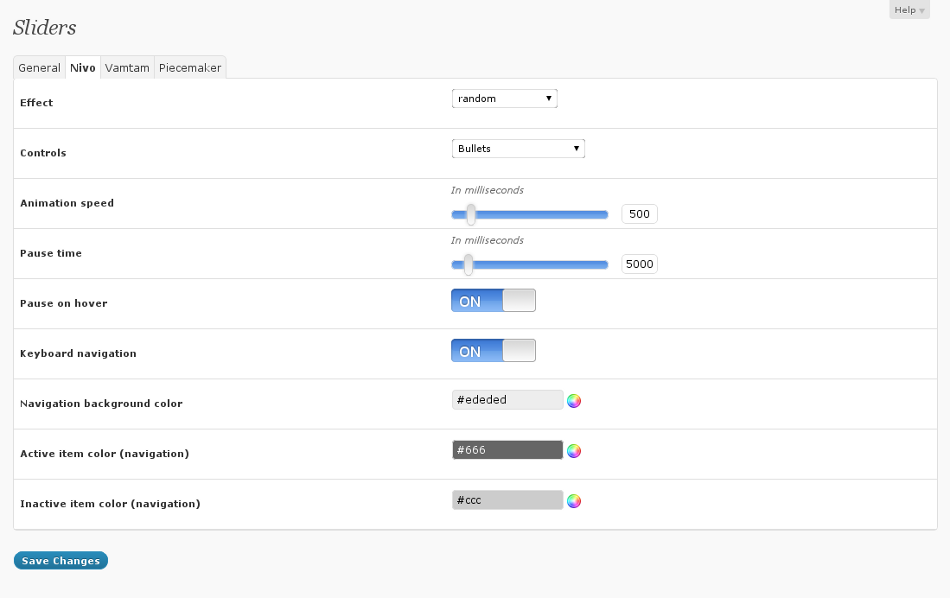The image size is (950, 598).
Task: Open color wheel for Navigation background color
Action: [x=574, y=401]
